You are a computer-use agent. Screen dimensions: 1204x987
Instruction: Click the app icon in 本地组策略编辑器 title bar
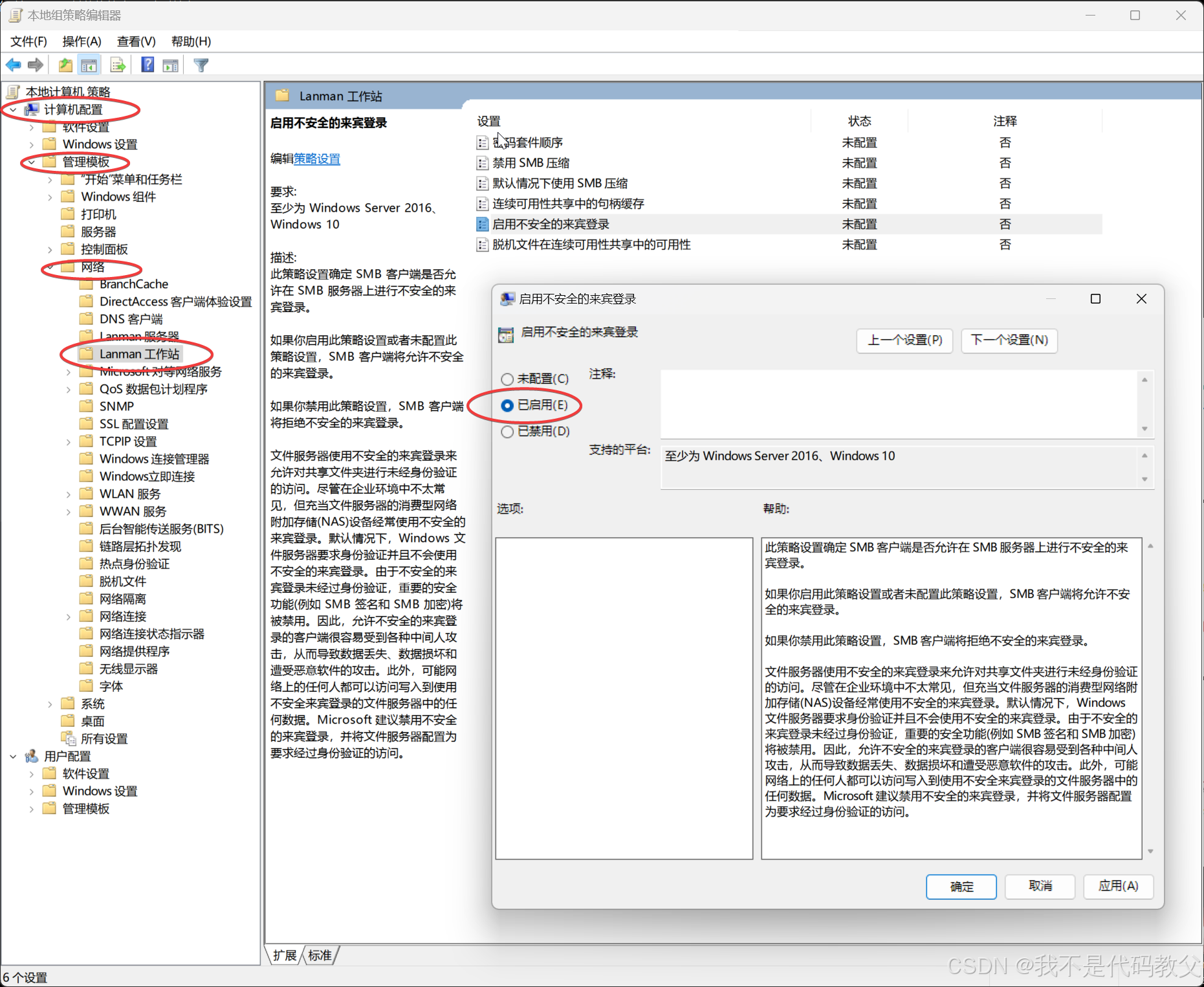coord(16,15)
